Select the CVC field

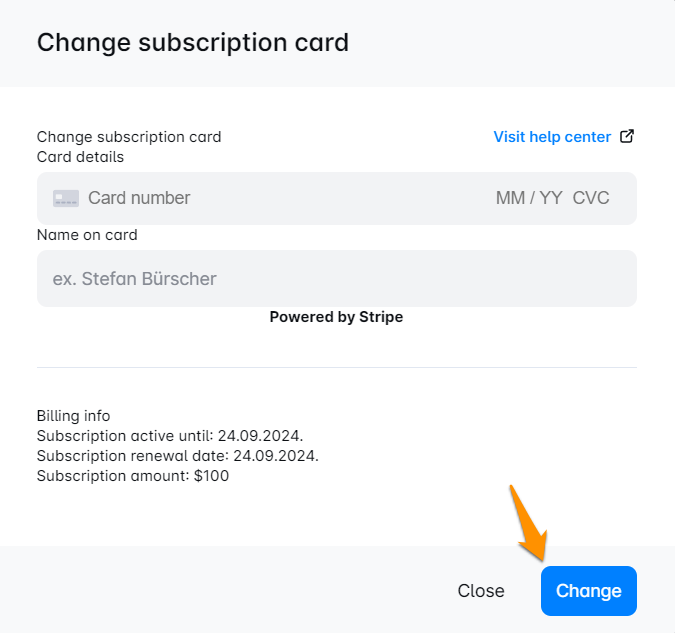(591, 198)
